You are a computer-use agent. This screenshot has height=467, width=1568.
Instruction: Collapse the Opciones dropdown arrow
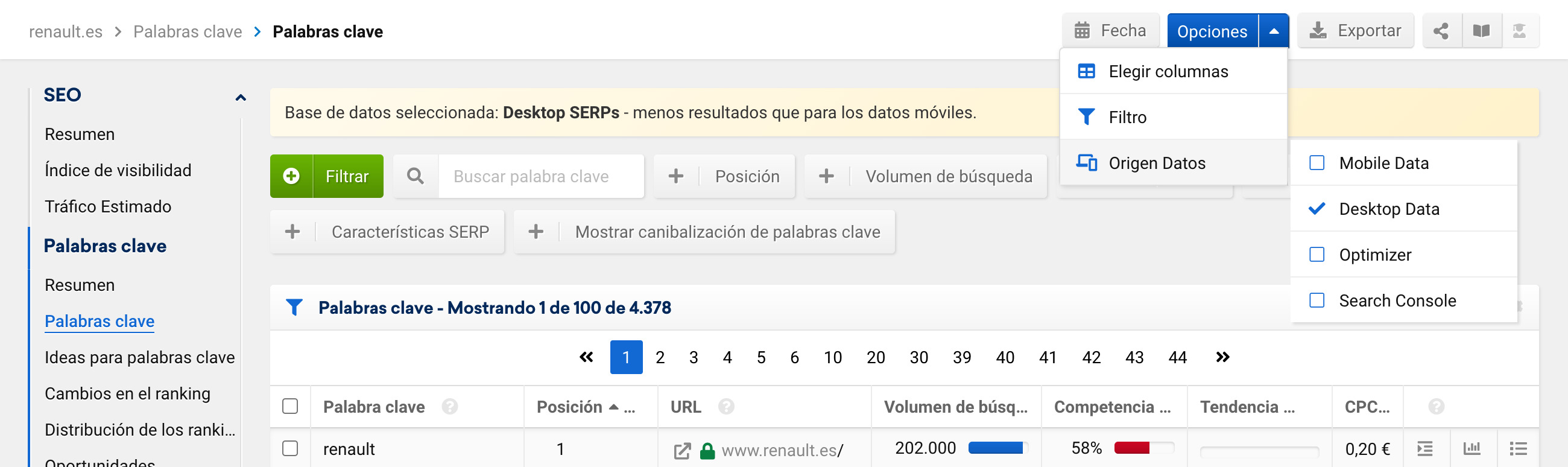tap(1273, 31)
